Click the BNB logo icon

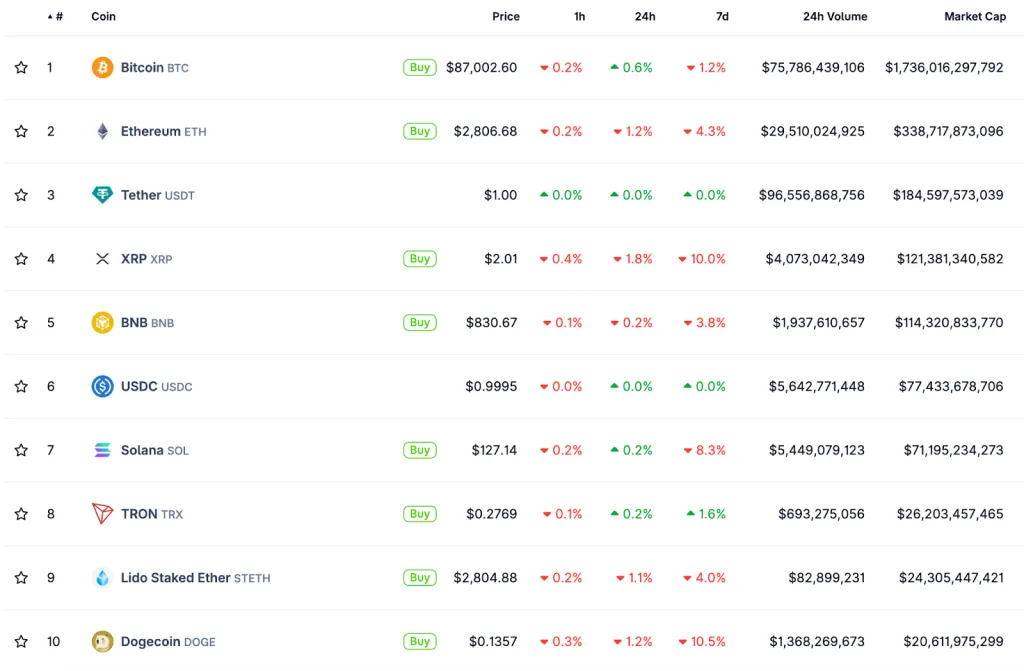tap(102, 323)
